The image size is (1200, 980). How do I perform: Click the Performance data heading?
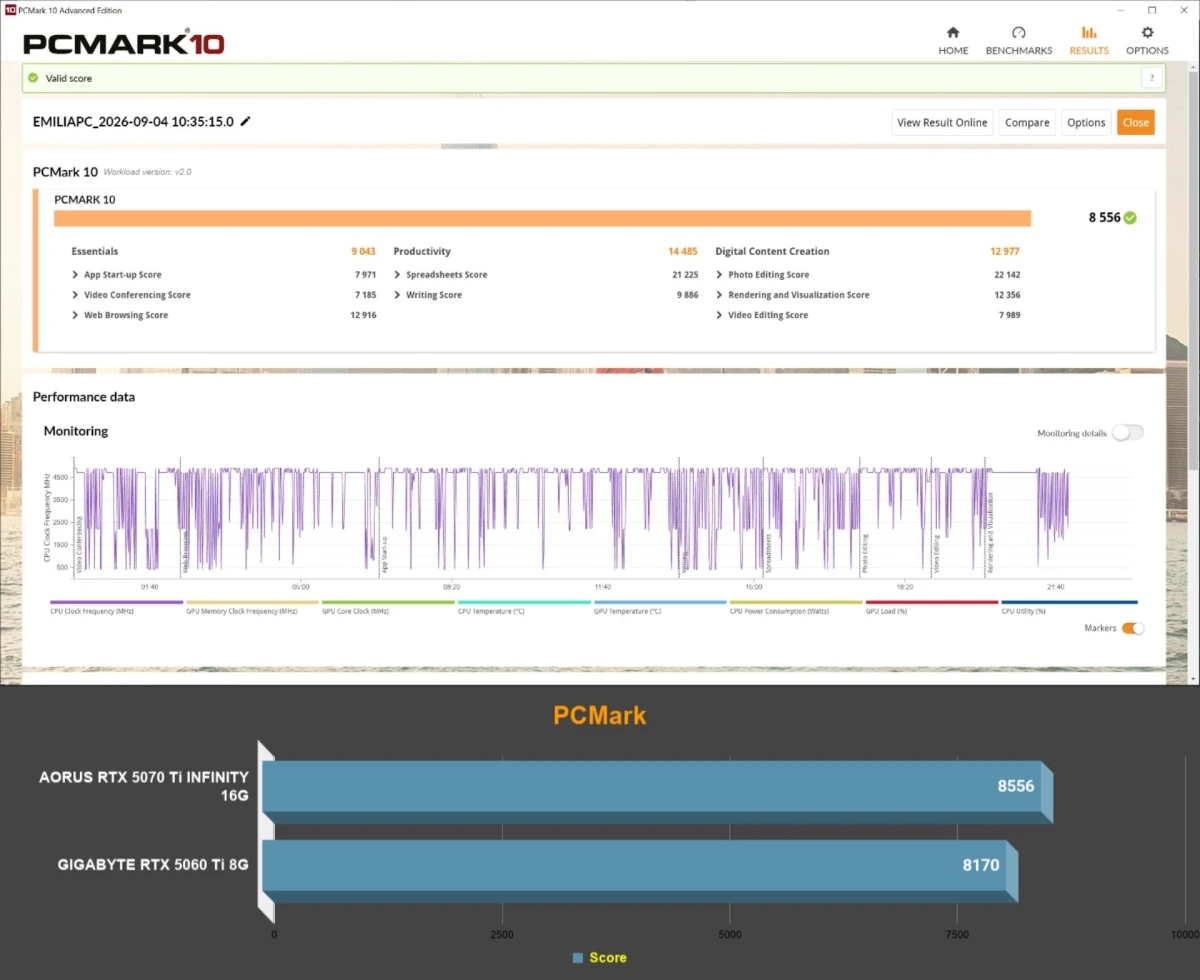pos(84,397)
